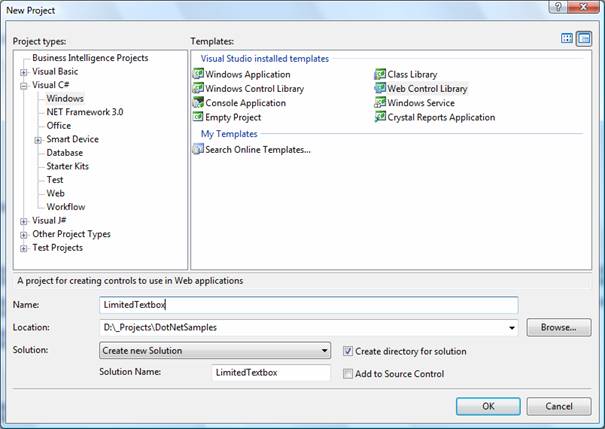Expand the Visual Basic node

tap(24, 72)
